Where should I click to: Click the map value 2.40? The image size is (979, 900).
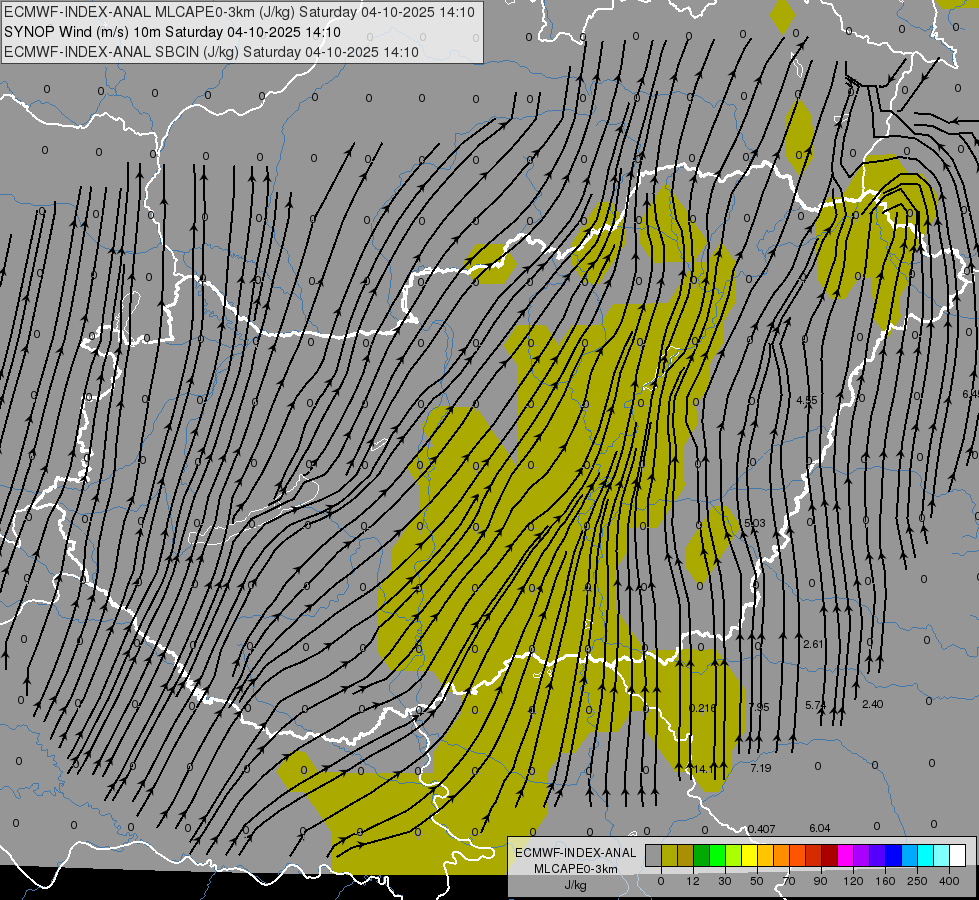pyautogui.click(x=872, y=704)
